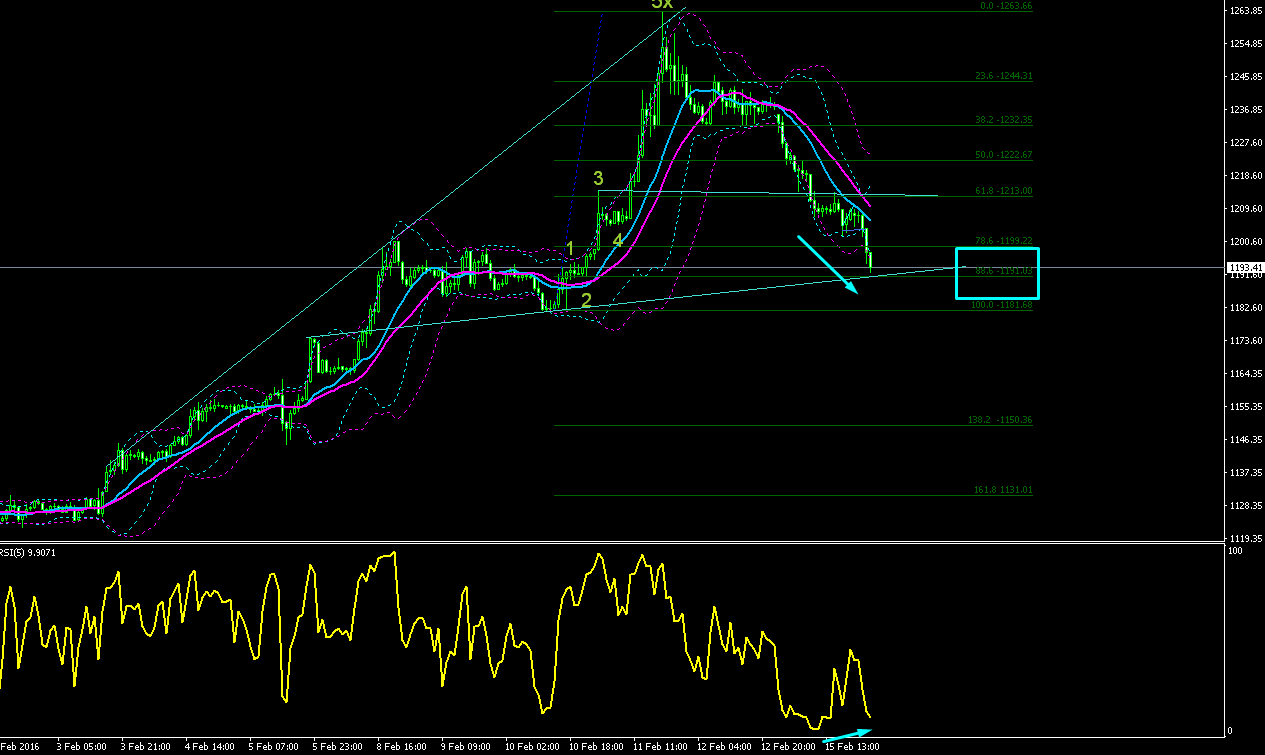
Task: Select the wave label 1 on the chart
Action: (x=570, y=248)
